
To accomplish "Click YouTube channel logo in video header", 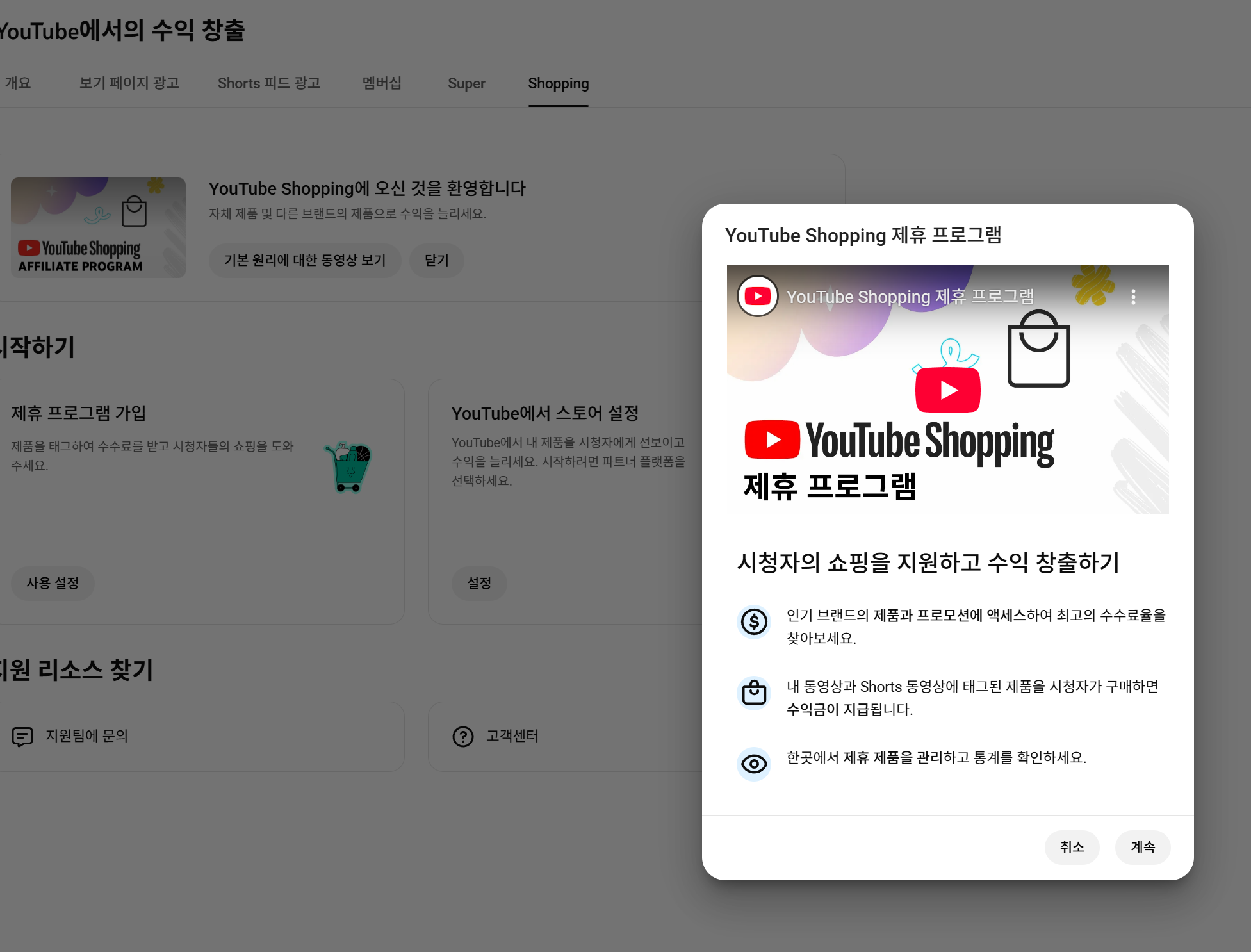I will click(x=757, y=296).
